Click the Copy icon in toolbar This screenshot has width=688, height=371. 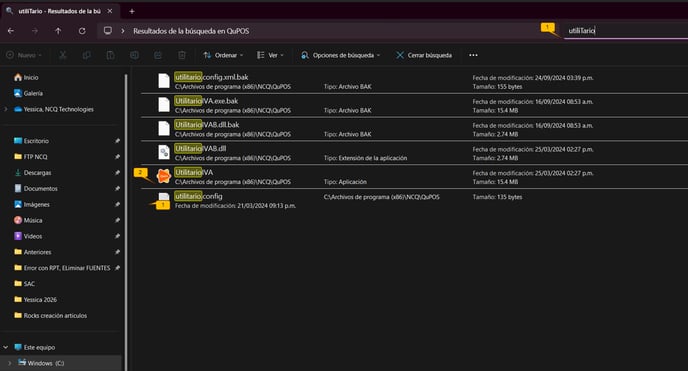point(86,55)
